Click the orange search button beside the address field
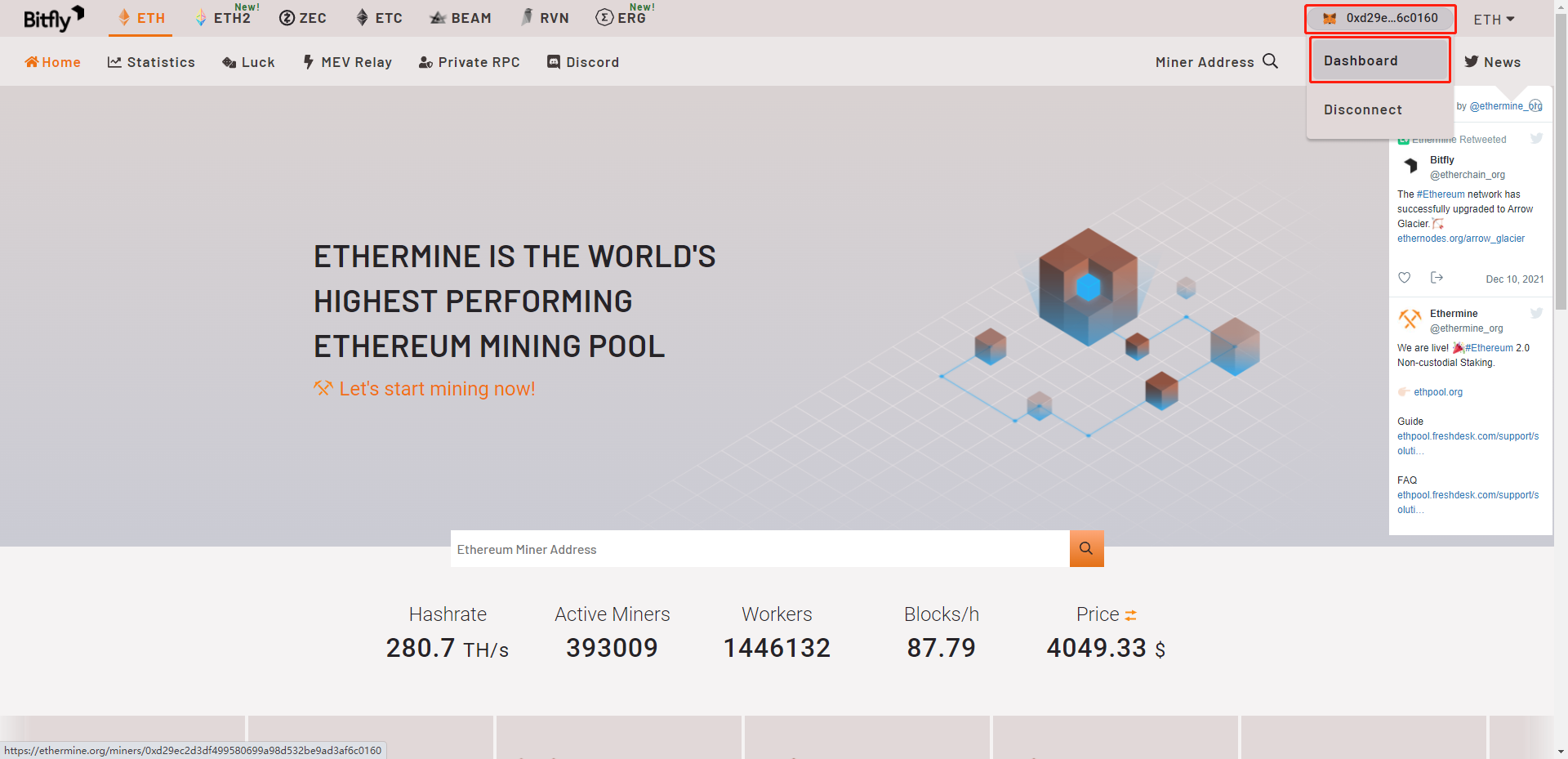 (1086, 548)
